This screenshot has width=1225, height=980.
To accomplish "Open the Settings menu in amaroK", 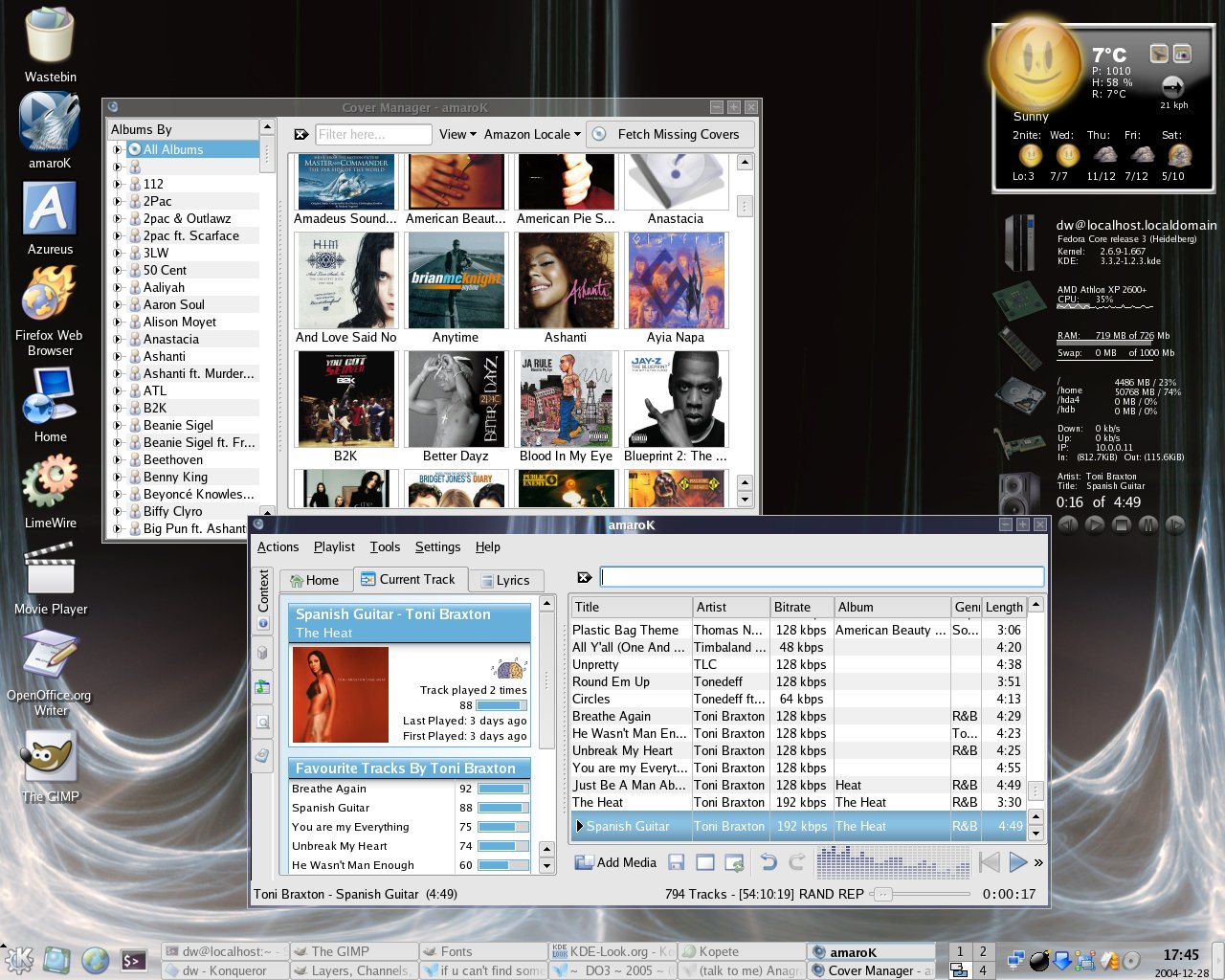I will [x=437, y=546].
